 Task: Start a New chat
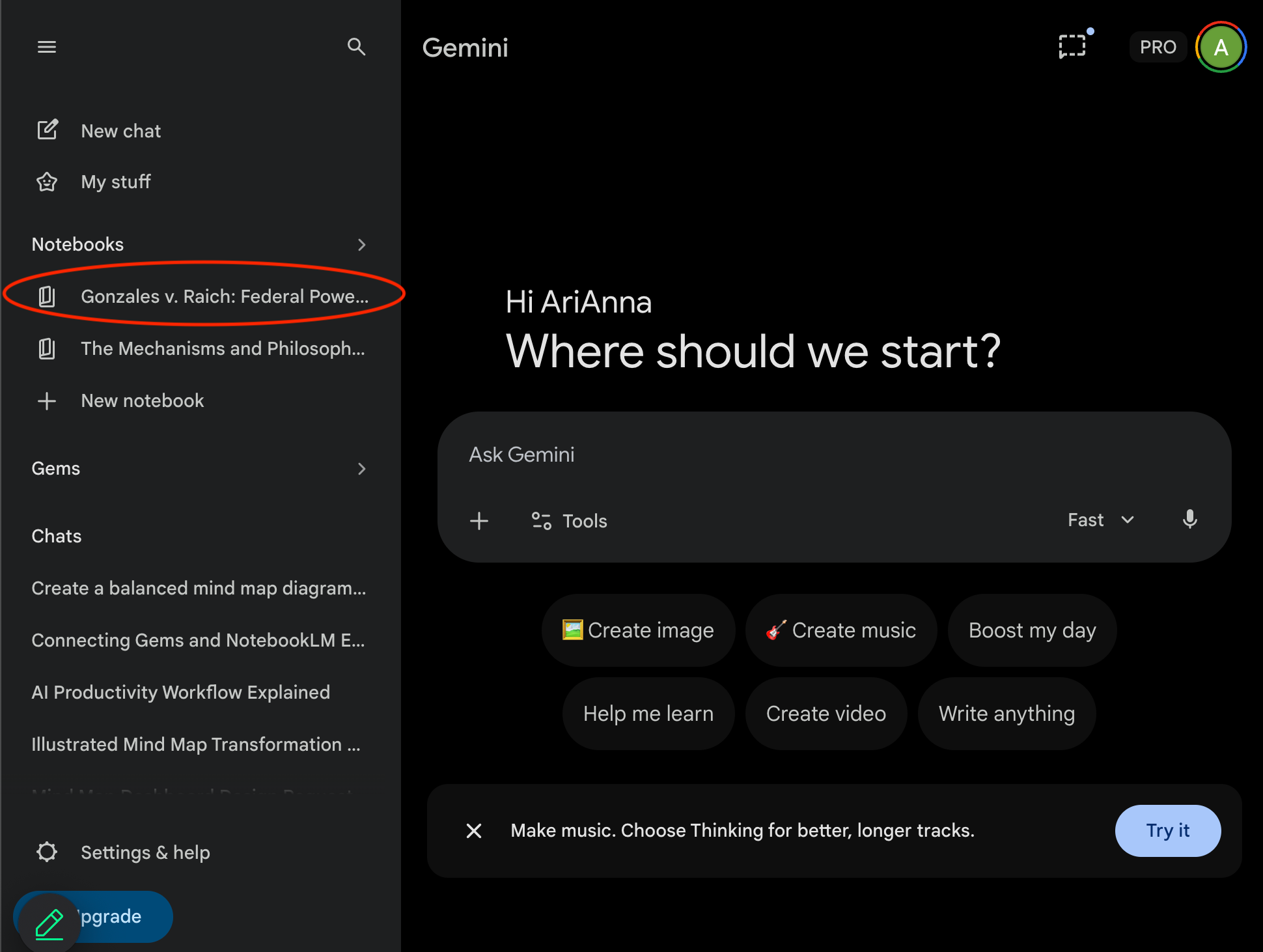point(120,131)
